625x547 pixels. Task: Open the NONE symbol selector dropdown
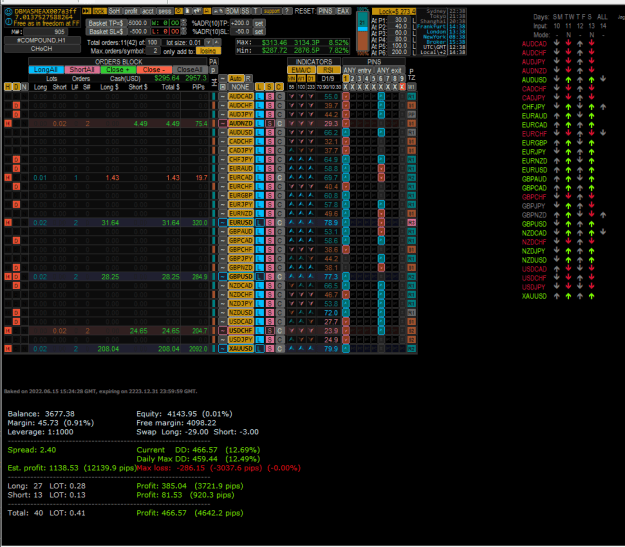click(240, 87)
